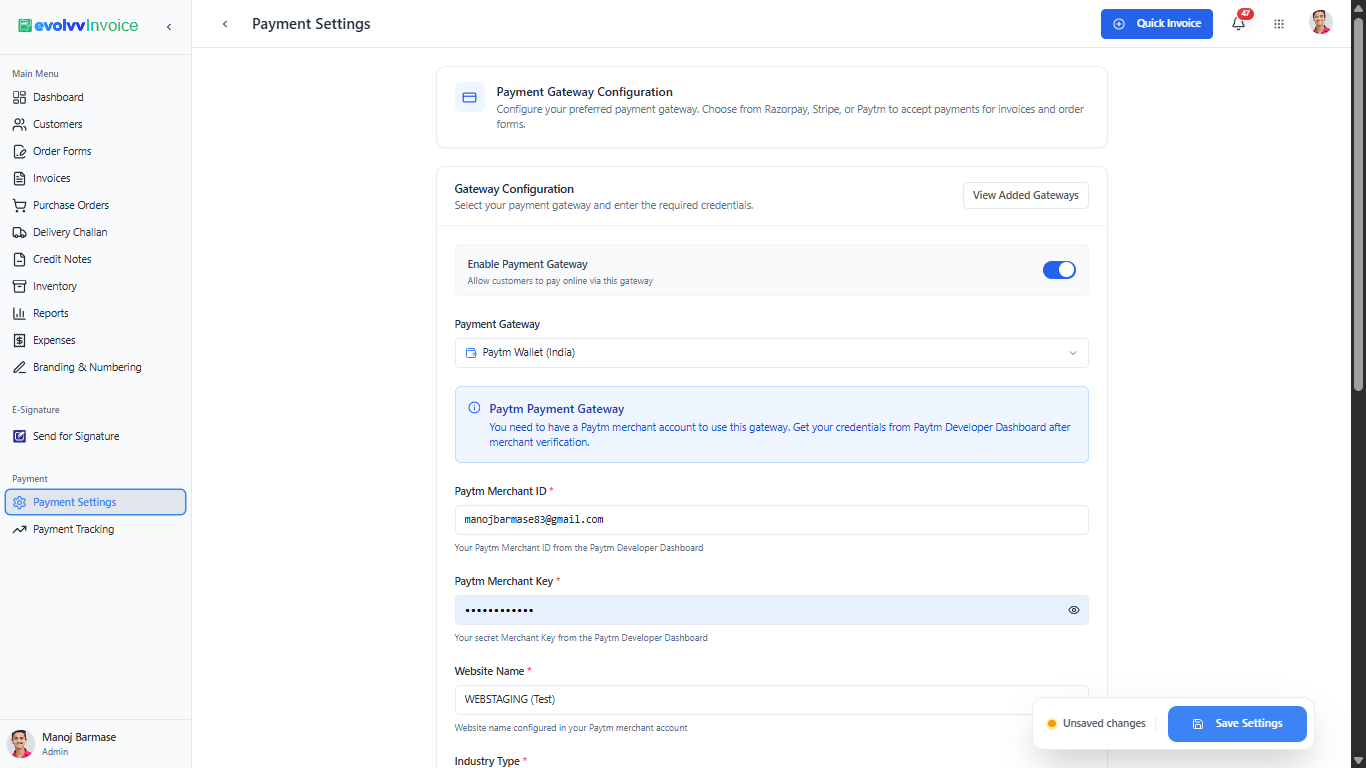The width and height of the screenshot is (1366, 768).
Task: Open the Customers menu item
Action: 96,124
